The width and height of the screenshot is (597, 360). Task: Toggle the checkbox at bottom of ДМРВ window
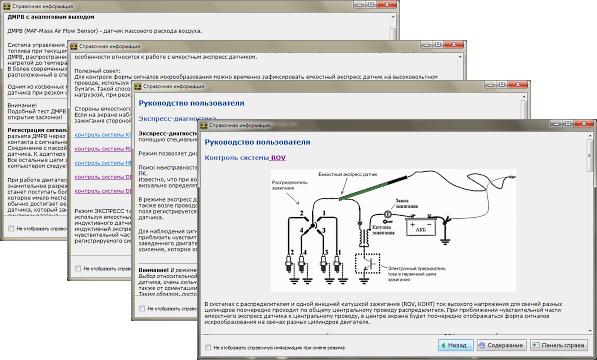11,228
